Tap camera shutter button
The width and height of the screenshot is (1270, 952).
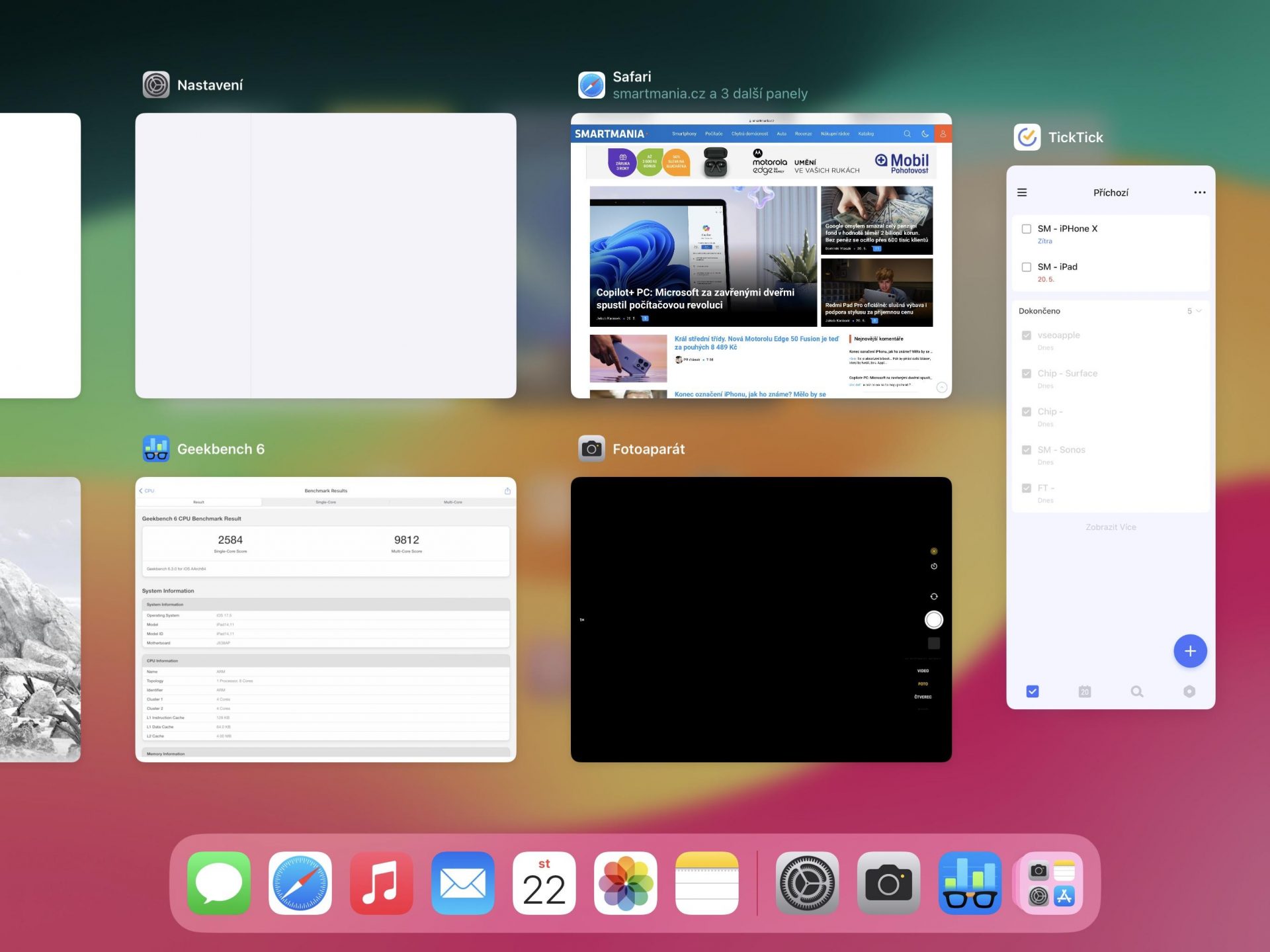[933, 620]
